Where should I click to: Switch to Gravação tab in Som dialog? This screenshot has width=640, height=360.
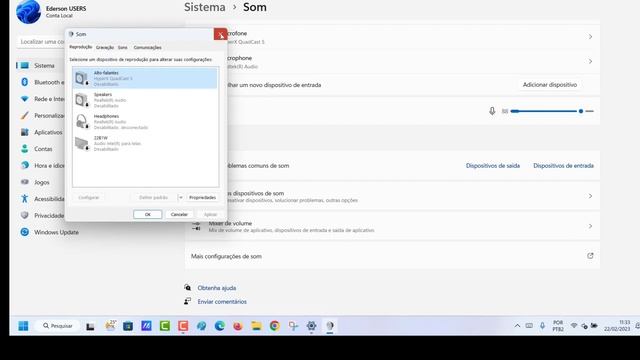(105, 47)
